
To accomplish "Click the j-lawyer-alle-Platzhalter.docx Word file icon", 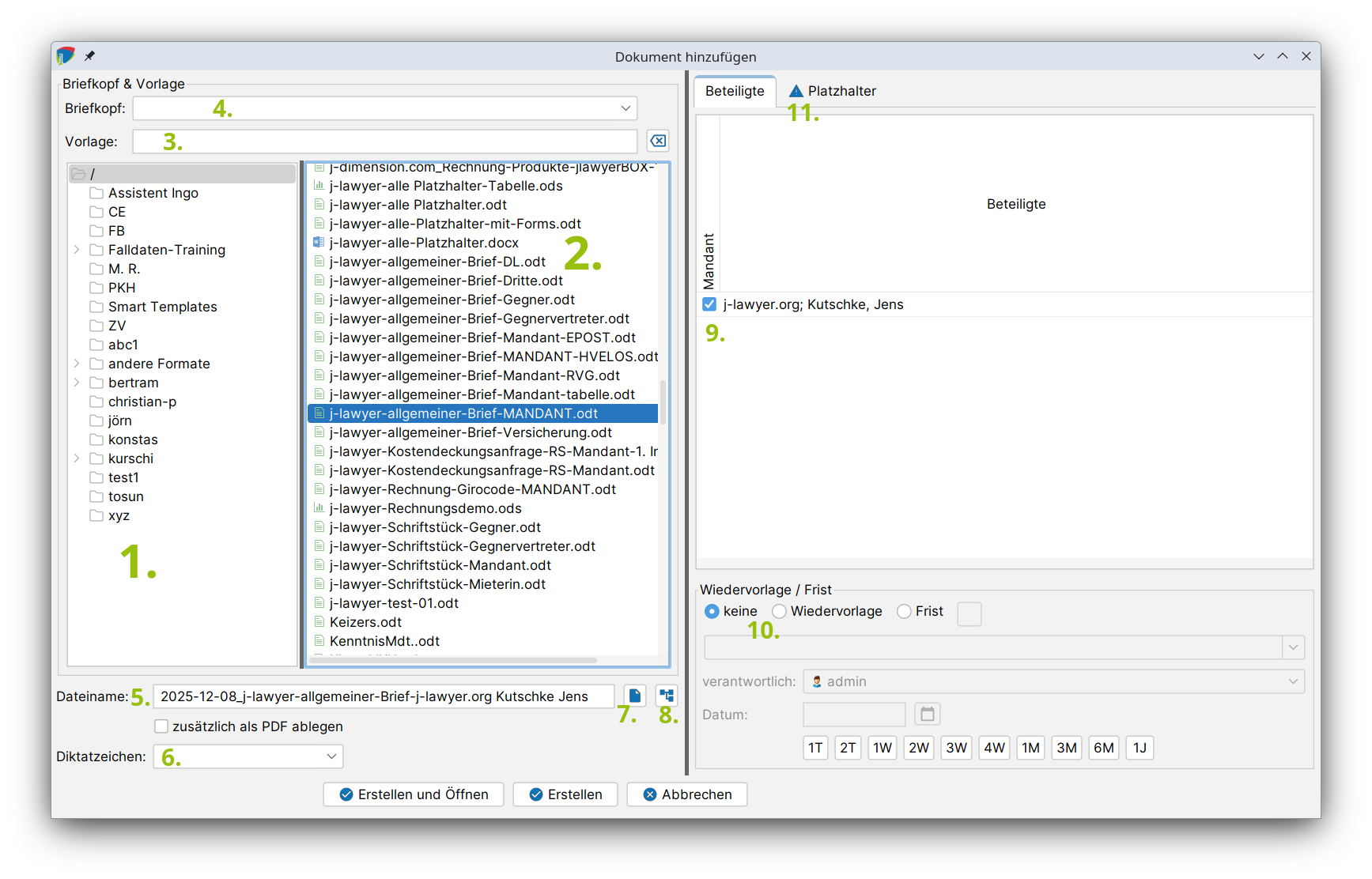I will pos(319,243).
